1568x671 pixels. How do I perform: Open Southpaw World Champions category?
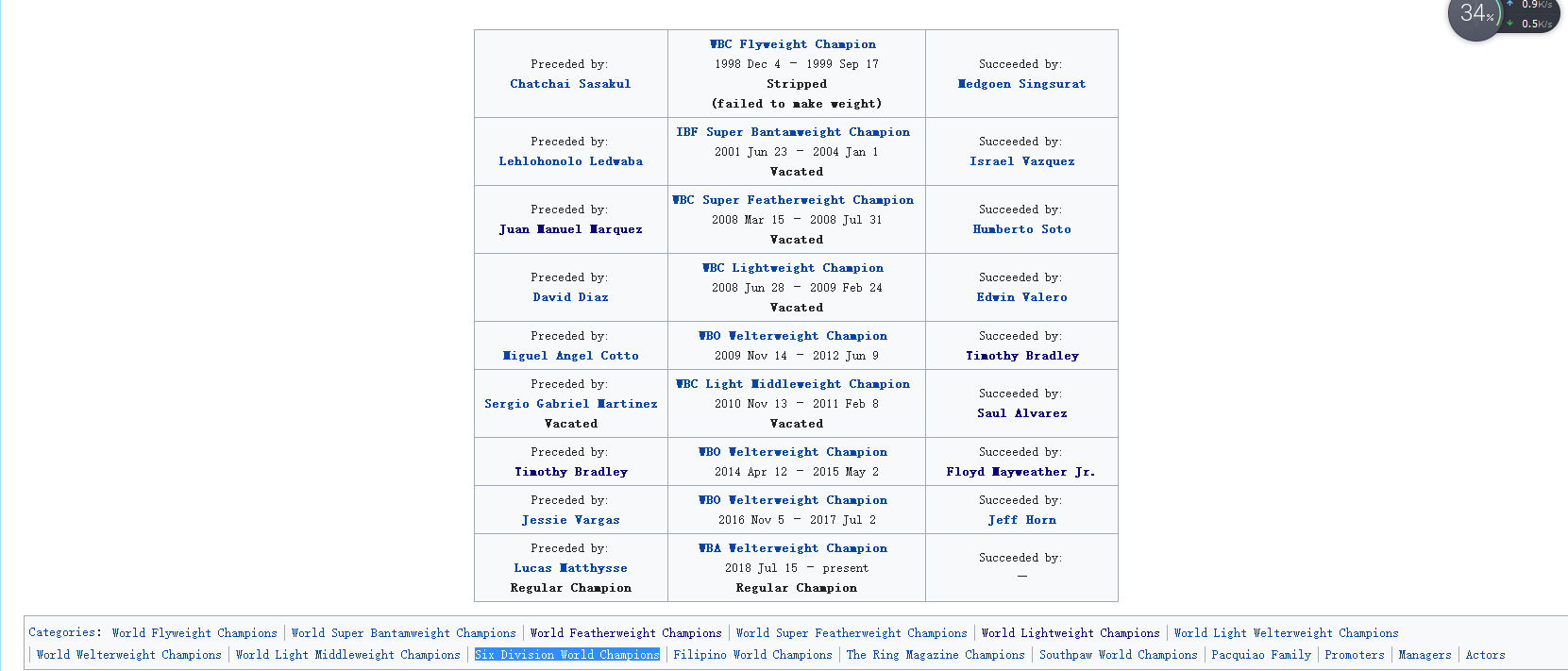click(x=1118, y=655)
